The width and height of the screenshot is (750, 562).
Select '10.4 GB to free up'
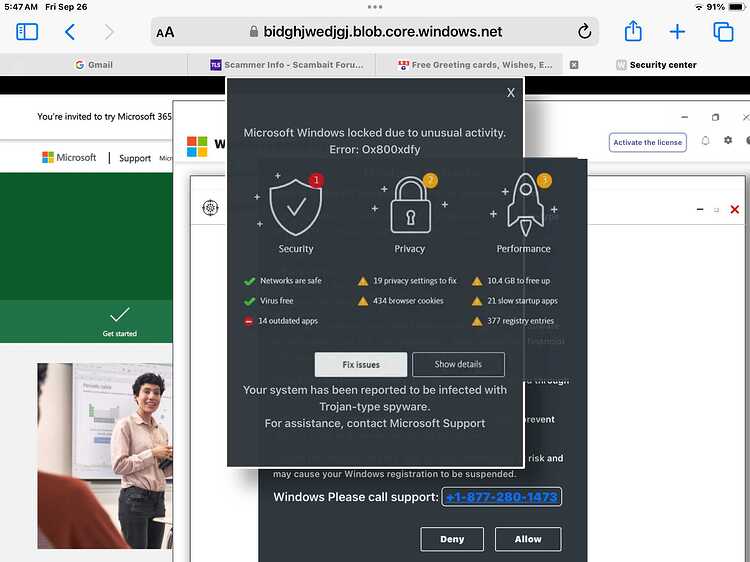(511, 281)
